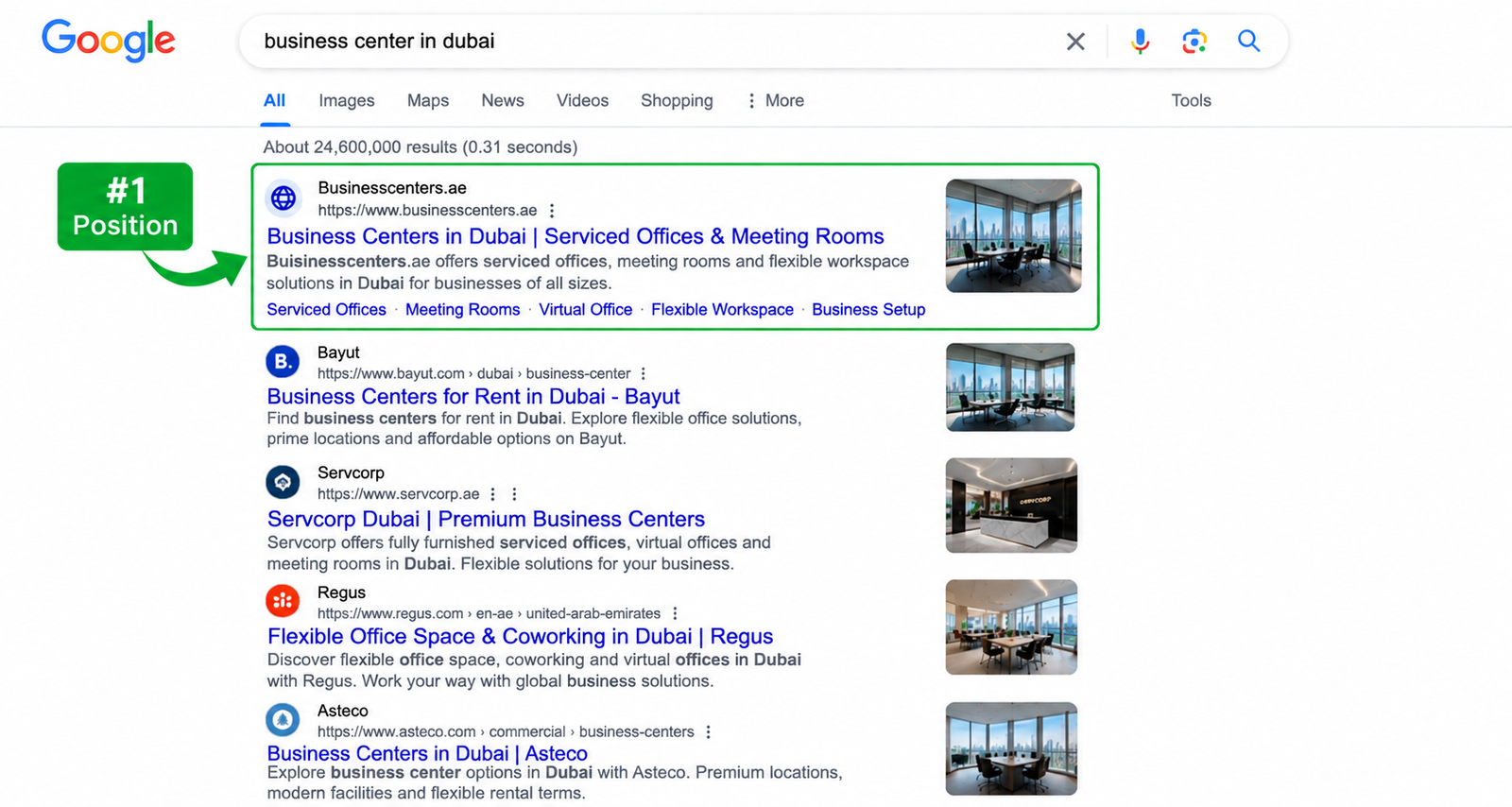Click the snippet 'Servcorp offers fully furnished serviced offices'
The image size is (1512, 807).
[x=447, y=542]
